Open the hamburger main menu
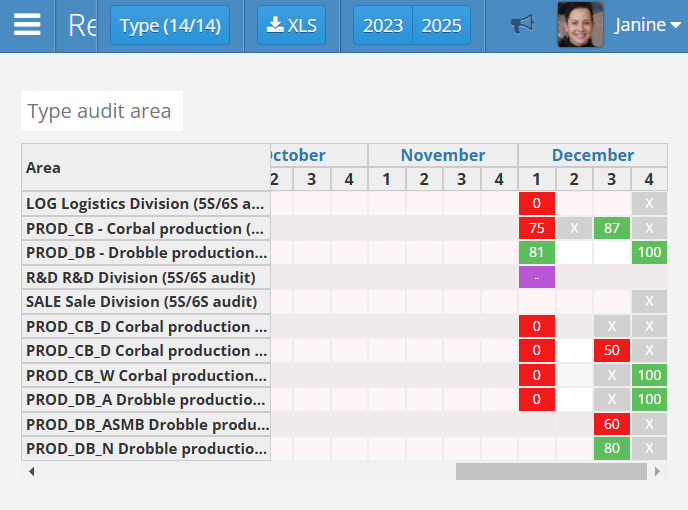Screen dimensions: 688x510 point(27,25)
